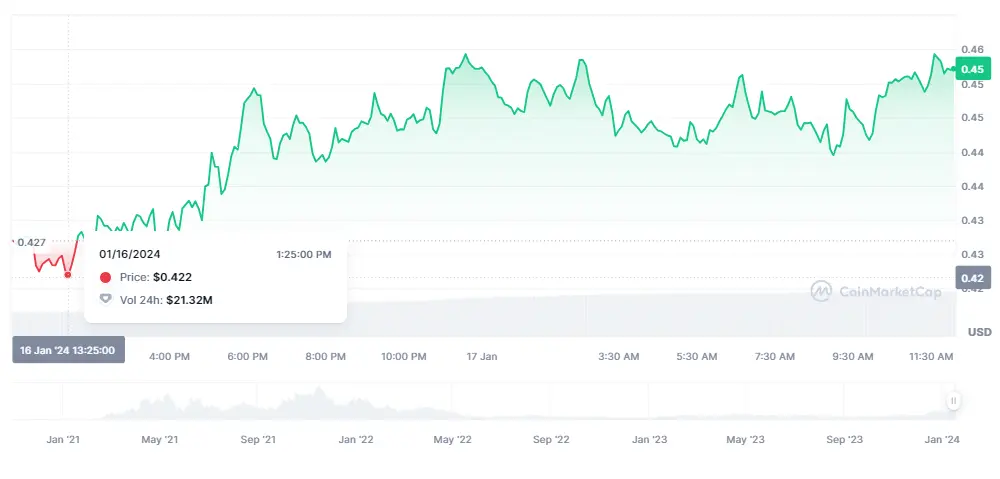Click Jan '22 on the range navigator
Screen dimensions: 1000x479
click(356, 440)
